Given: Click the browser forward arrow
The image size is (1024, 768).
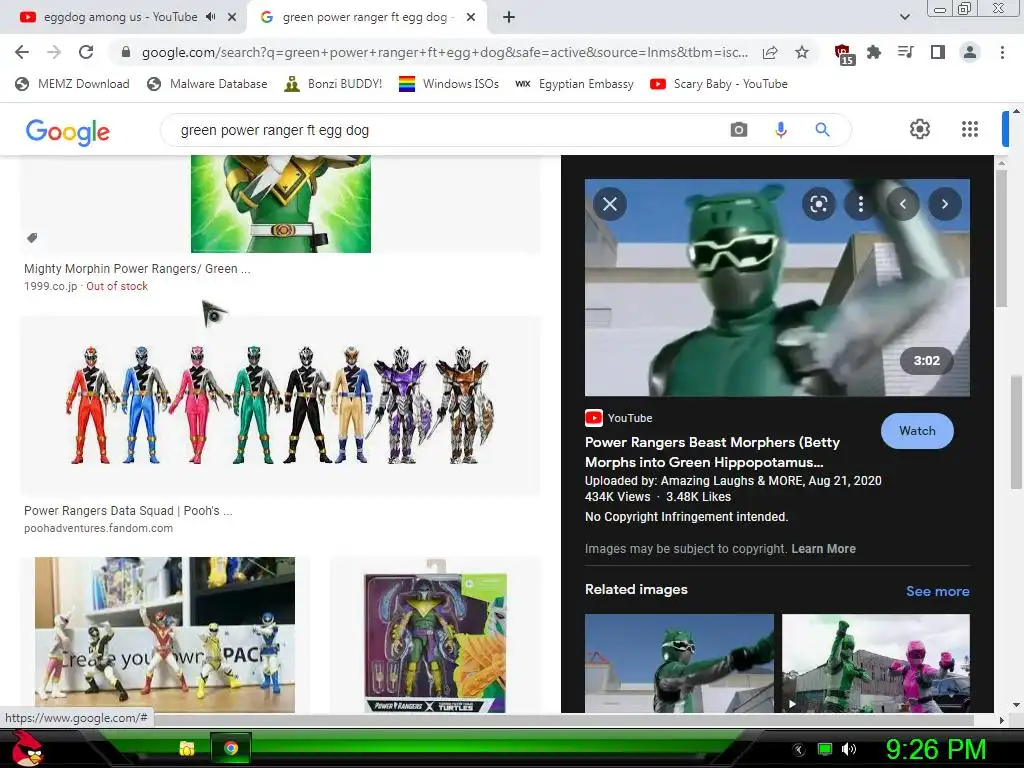Looking at the screenshot, I should coord(54,52).
